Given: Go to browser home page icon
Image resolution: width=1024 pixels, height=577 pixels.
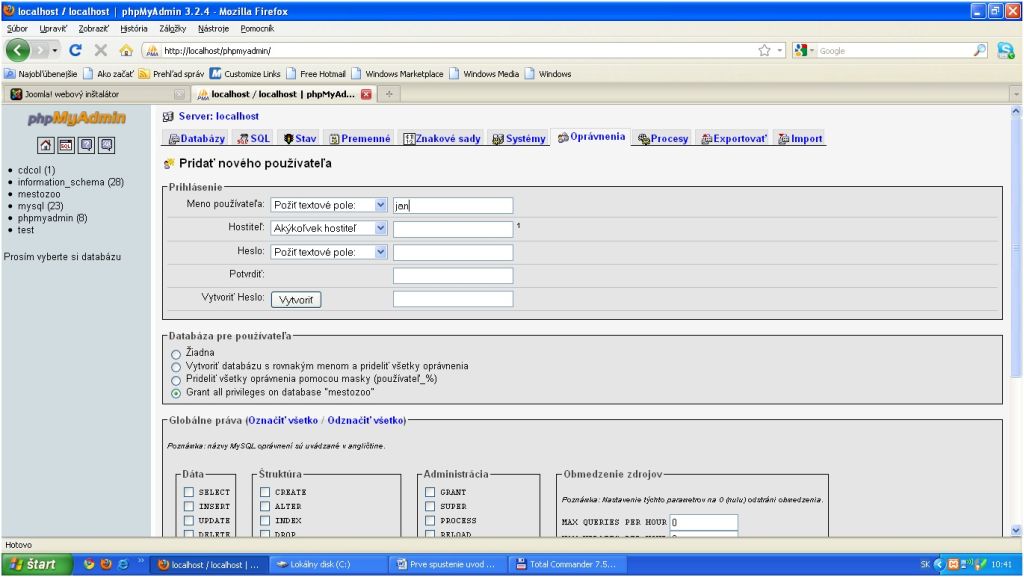Looking at the screenshot, I should [x=126, y=50].
